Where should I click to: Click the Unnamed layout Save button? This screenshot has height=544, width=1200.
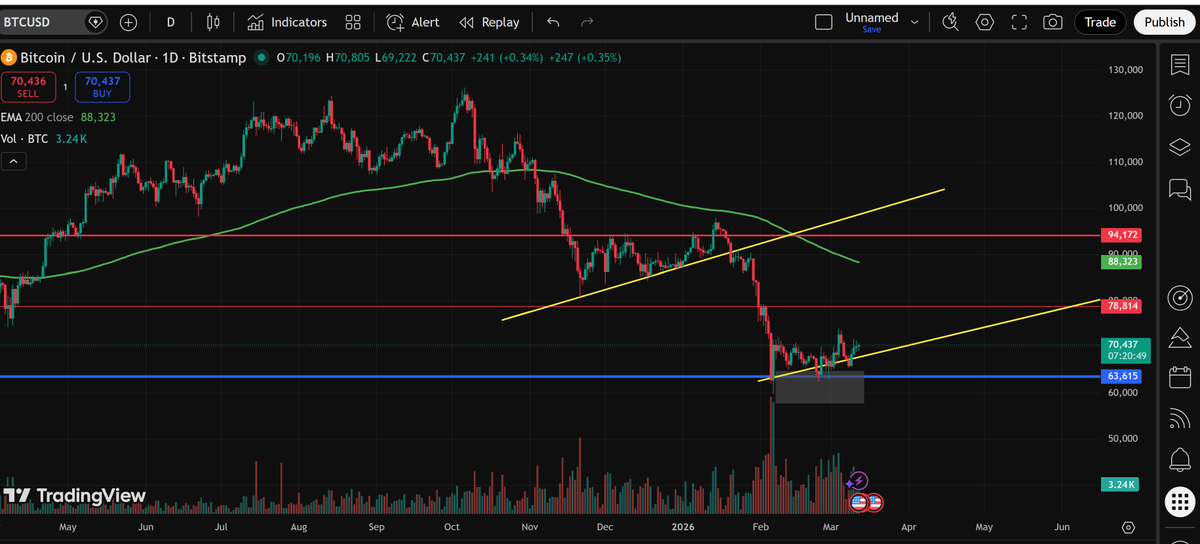click(x=872, y=30)
